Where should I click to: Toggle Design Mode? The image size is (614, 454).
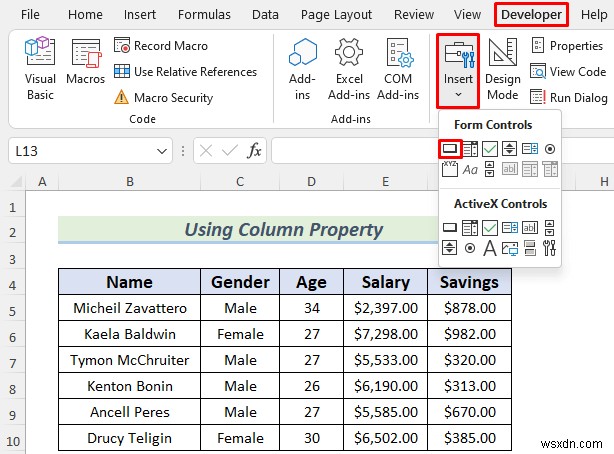coord(503,69)
